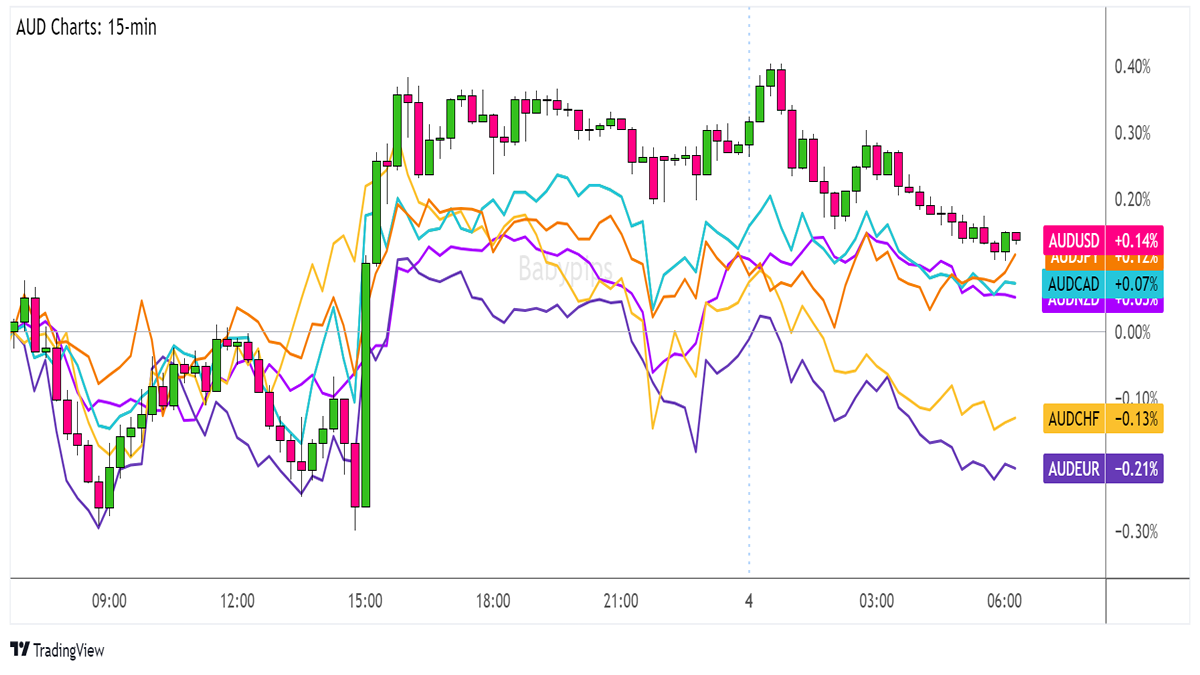
Task: Click the 0.00% price axis label
Action: (1133, 331)
